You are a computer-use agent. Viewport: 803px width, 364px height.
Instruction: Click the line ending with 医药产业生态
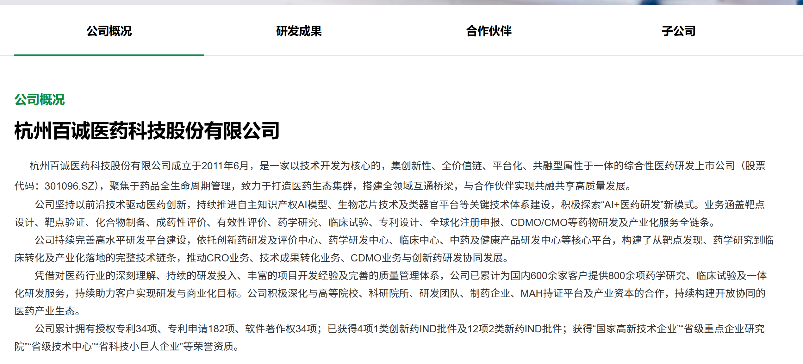(47, 311)
